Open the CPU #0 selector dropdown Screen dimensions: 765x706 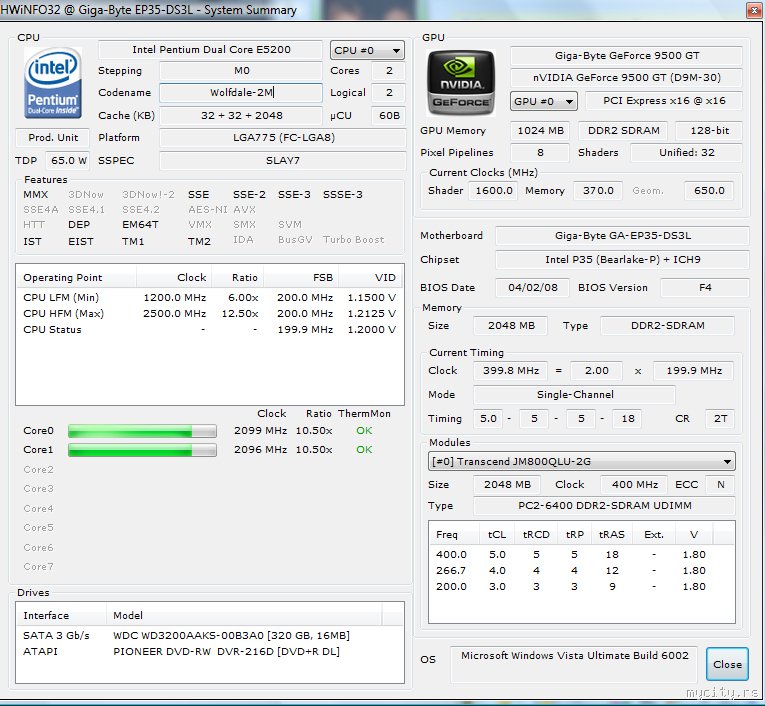(x=367, y=50)
